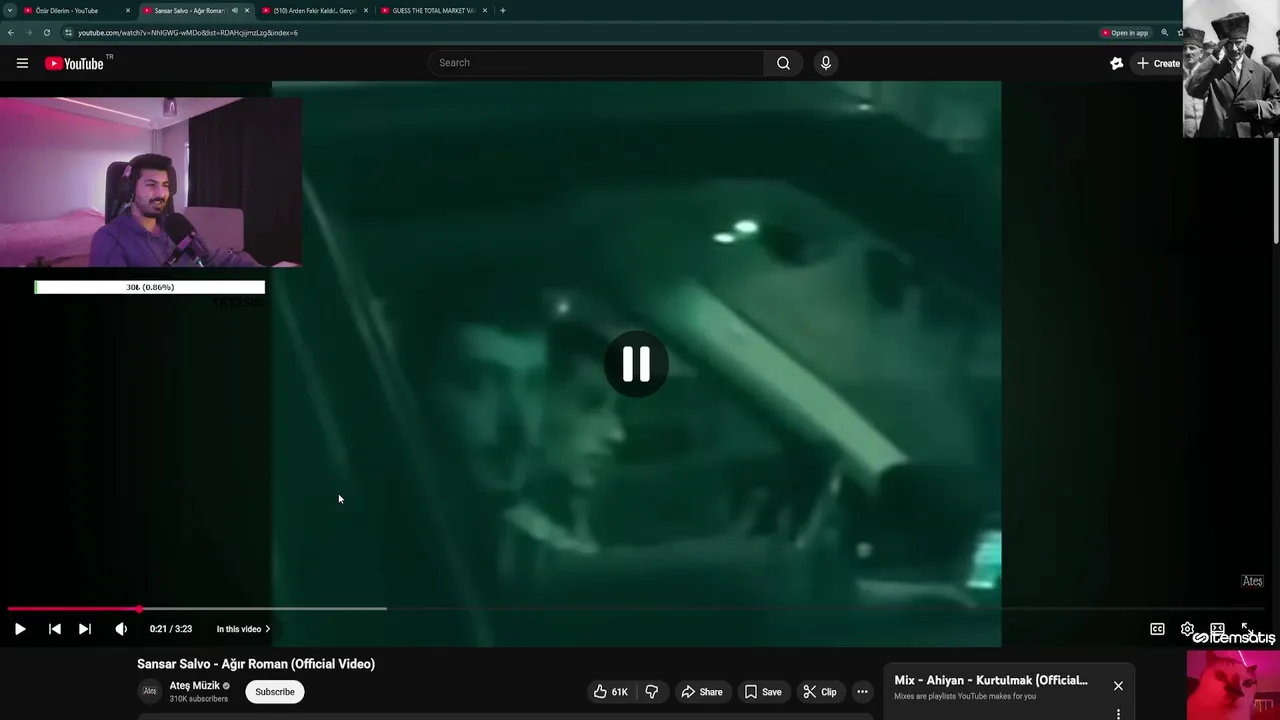Go back with the browser back arrow

[11, 32]
